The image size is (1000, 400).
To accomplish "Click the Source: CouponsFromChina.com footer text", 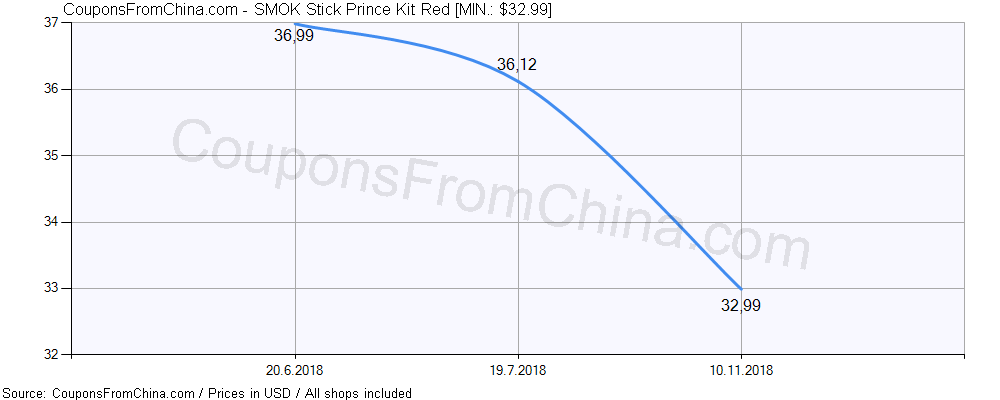I will 98,393.
